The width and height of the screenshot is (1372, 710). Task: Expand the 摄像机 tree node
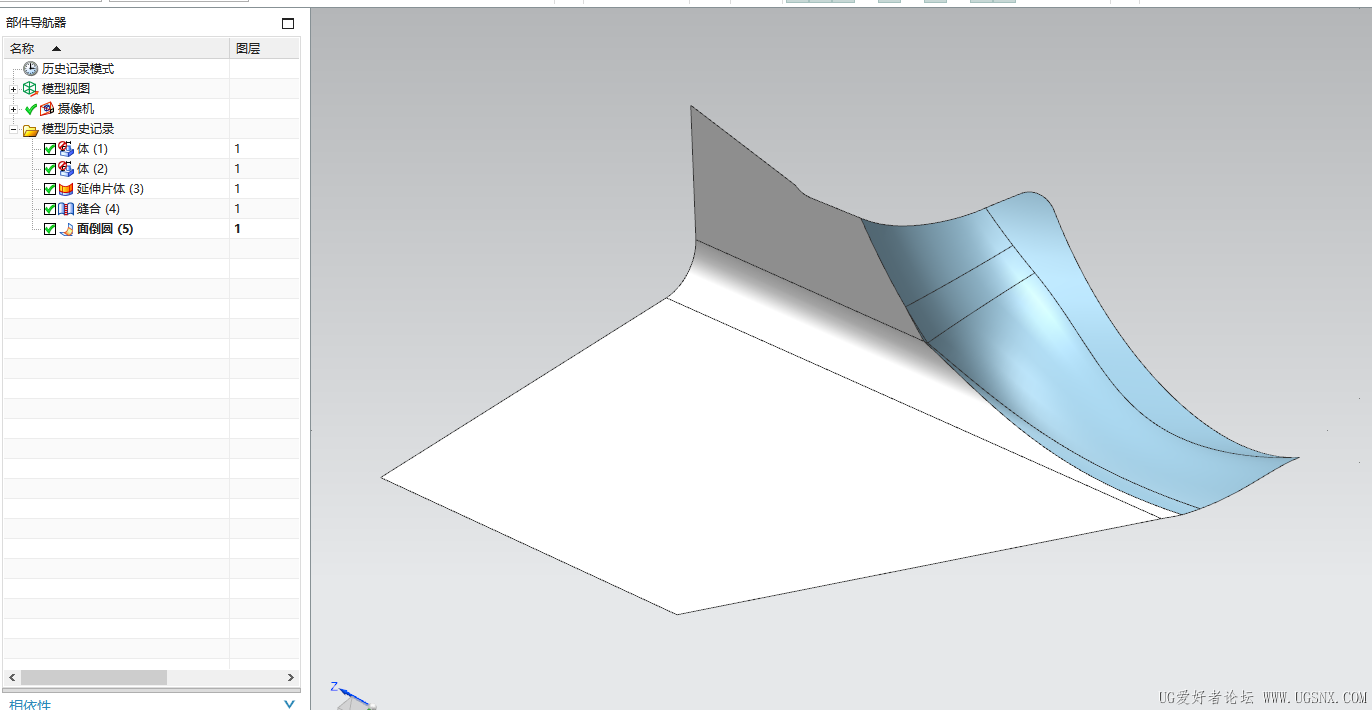(13, 108)
